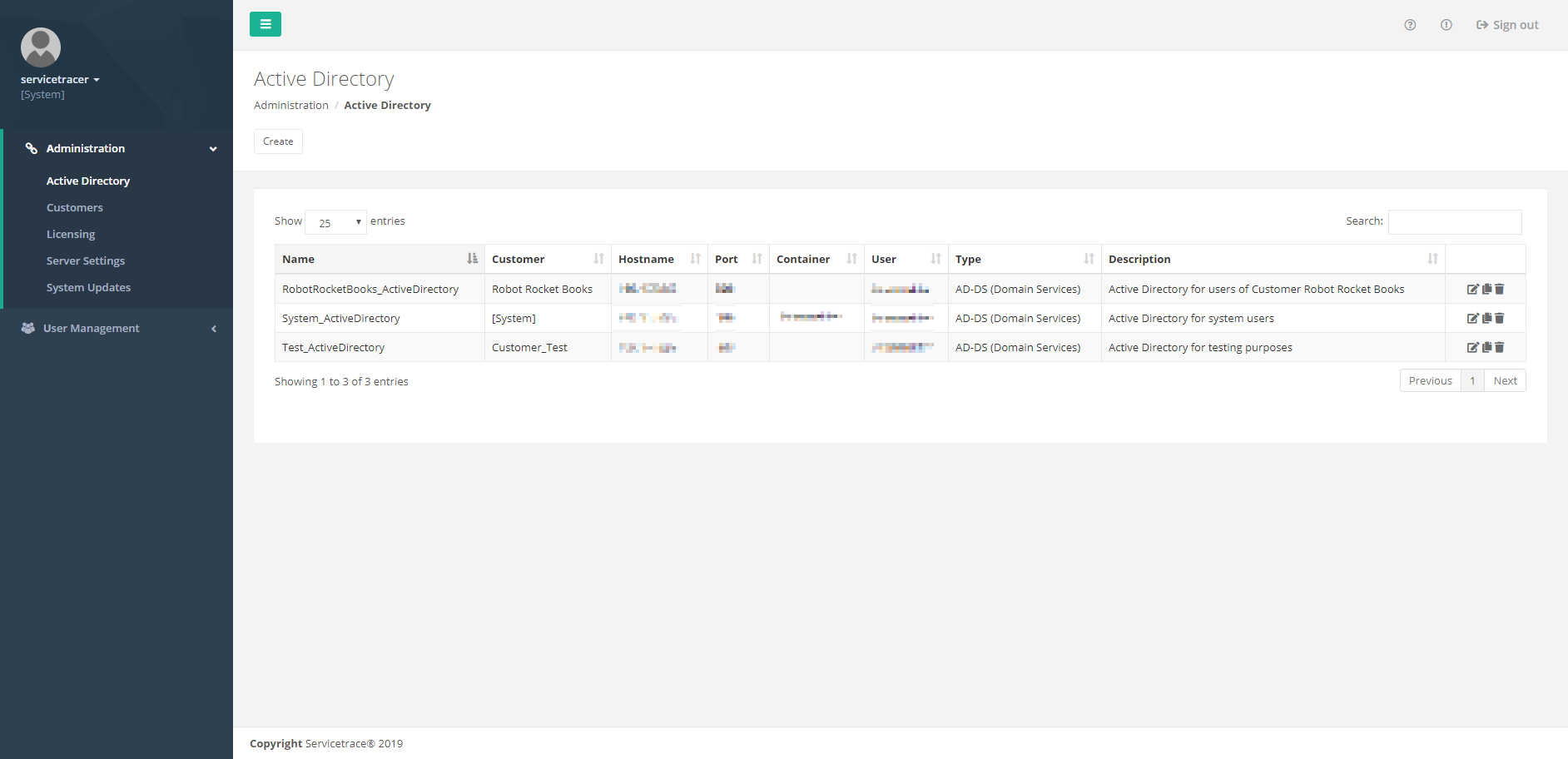Screen dimensions: 1568x759
Task: Sort table by Container column
Action: (x=816, y=259)
